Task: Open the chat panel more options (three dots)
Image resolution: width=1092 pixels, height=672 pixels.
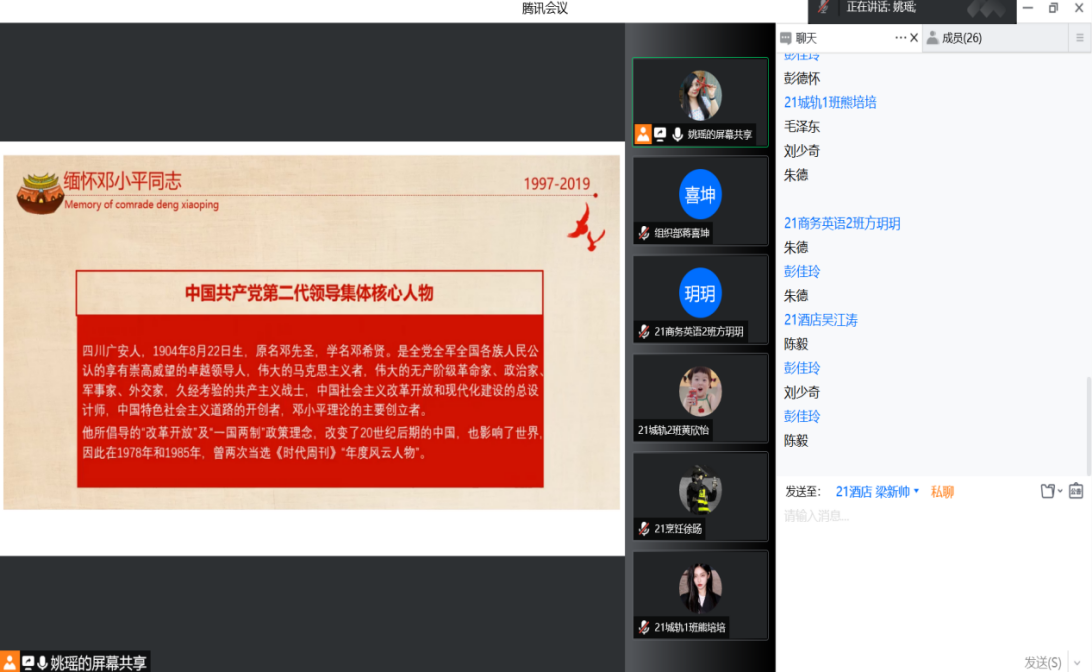Action: click(900, 38)
